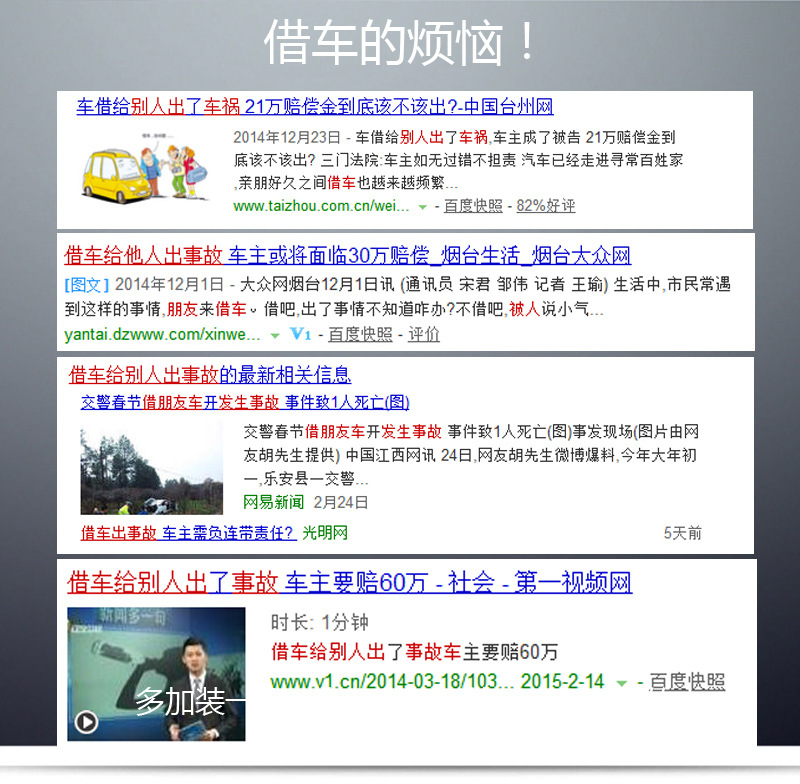Open the 交警春节借朋友车 accident news link
The width and height of the screenshot is (800, 784).
[245, 402]
